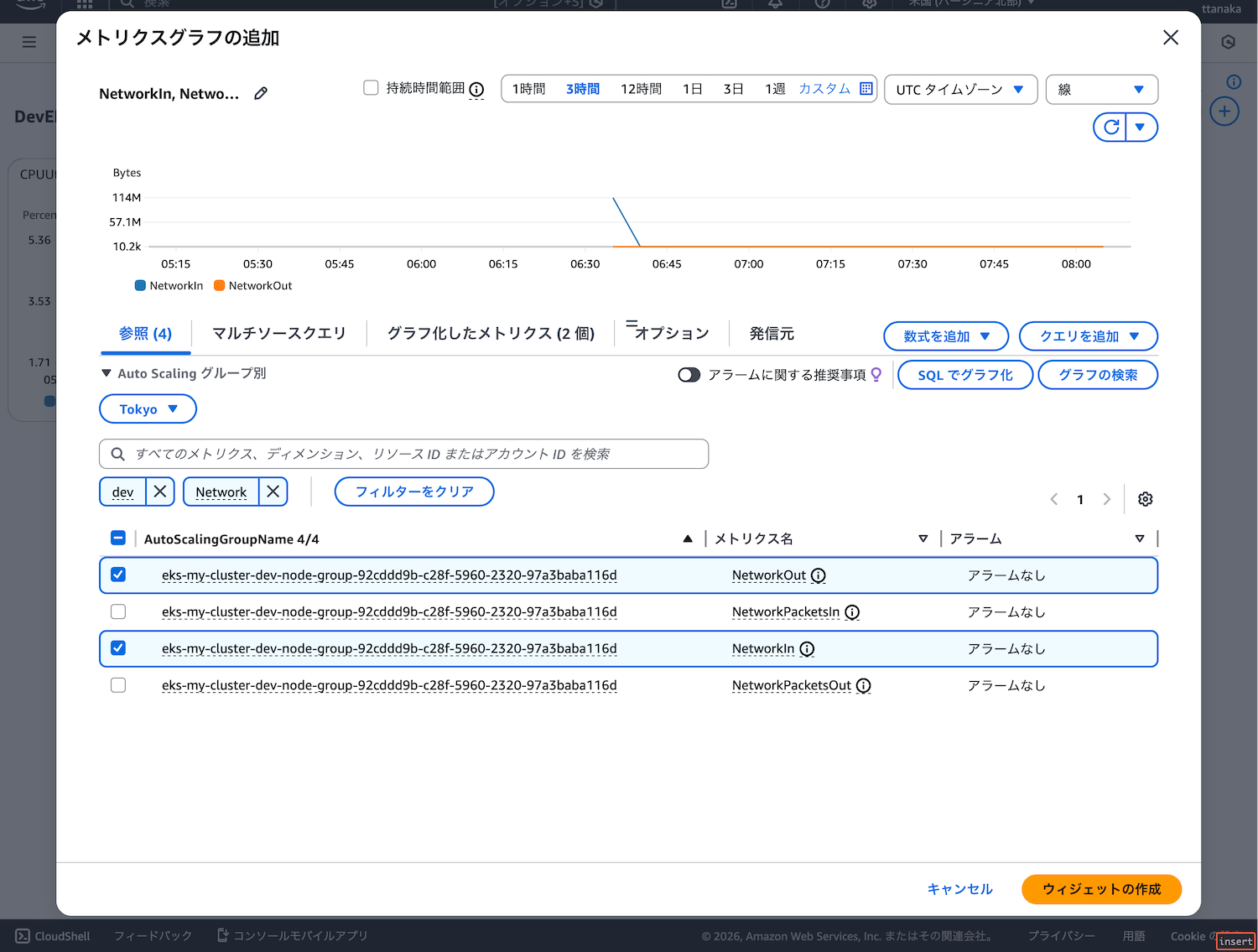Enable the 持続時間範囲 checkbox
1258x952 pixels.
coord(371,88)
